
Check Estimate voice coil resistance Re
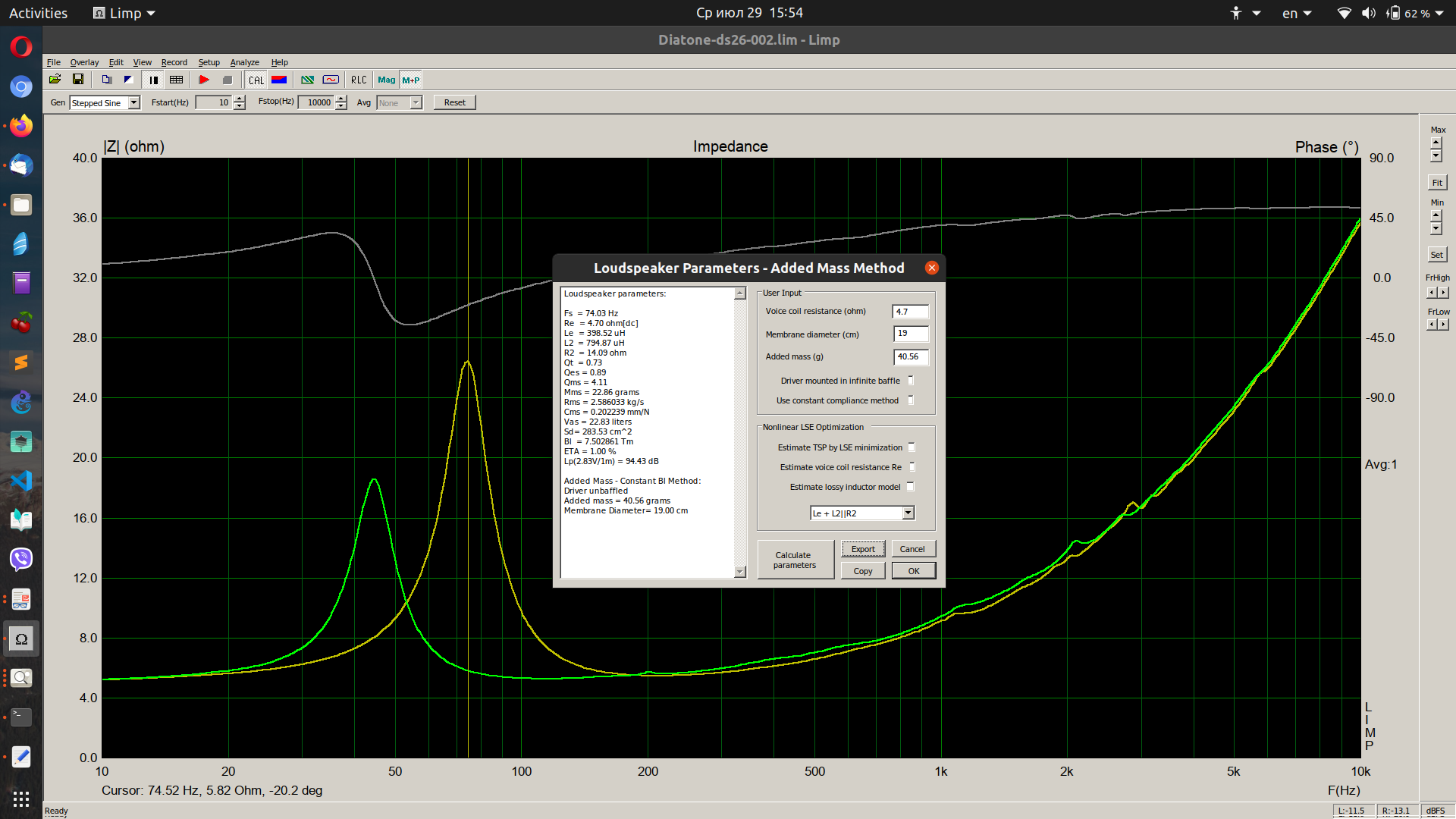coord(912,467)
